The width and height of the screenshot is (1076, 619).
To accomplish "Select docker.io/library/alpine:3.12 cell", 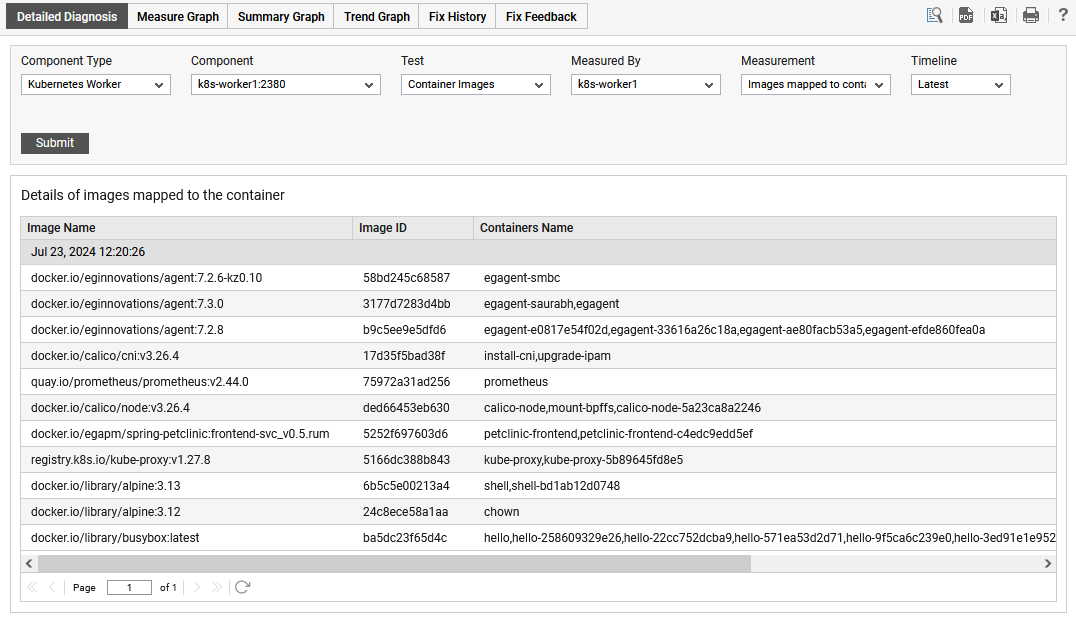I will (x=106, y=513).
